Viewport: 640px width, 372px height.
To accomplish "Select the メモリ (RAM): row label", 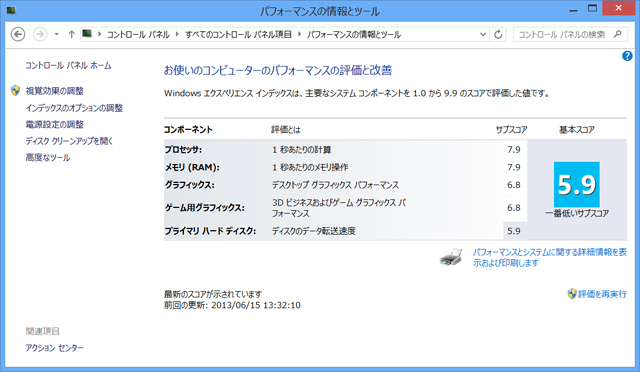I will coord(192,167).
